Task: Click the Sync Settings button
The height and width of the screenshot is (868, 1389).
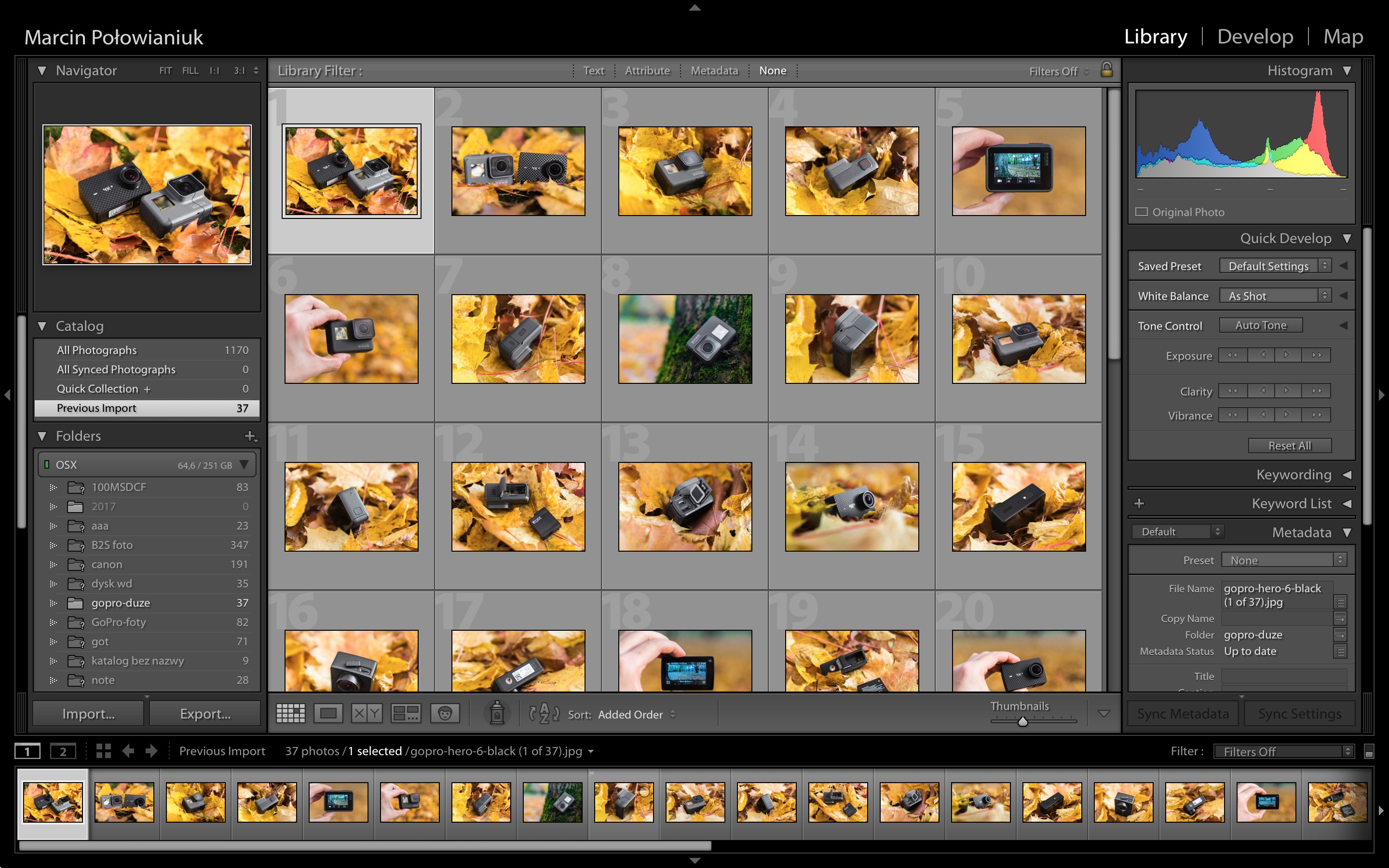Action: pyautogui.click(x=1299, y=714)
